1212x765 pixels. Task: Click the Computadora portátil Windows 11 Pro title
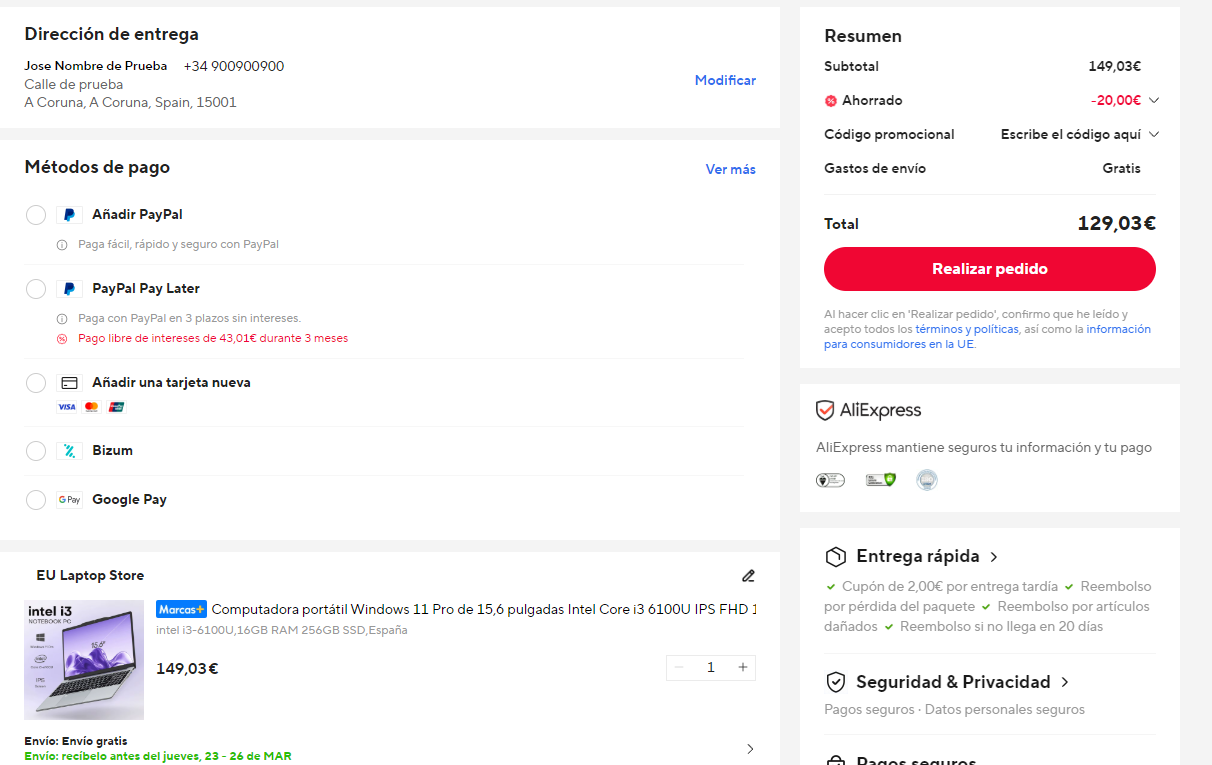click(x=484, y=609)
